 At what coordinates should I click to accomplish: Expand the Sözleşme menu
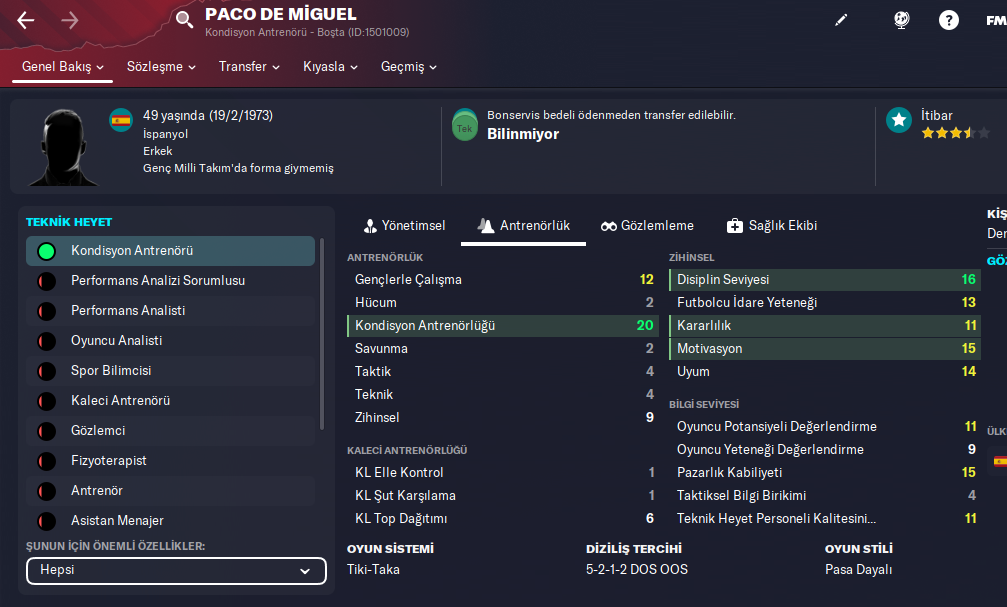tap(162, 67)
